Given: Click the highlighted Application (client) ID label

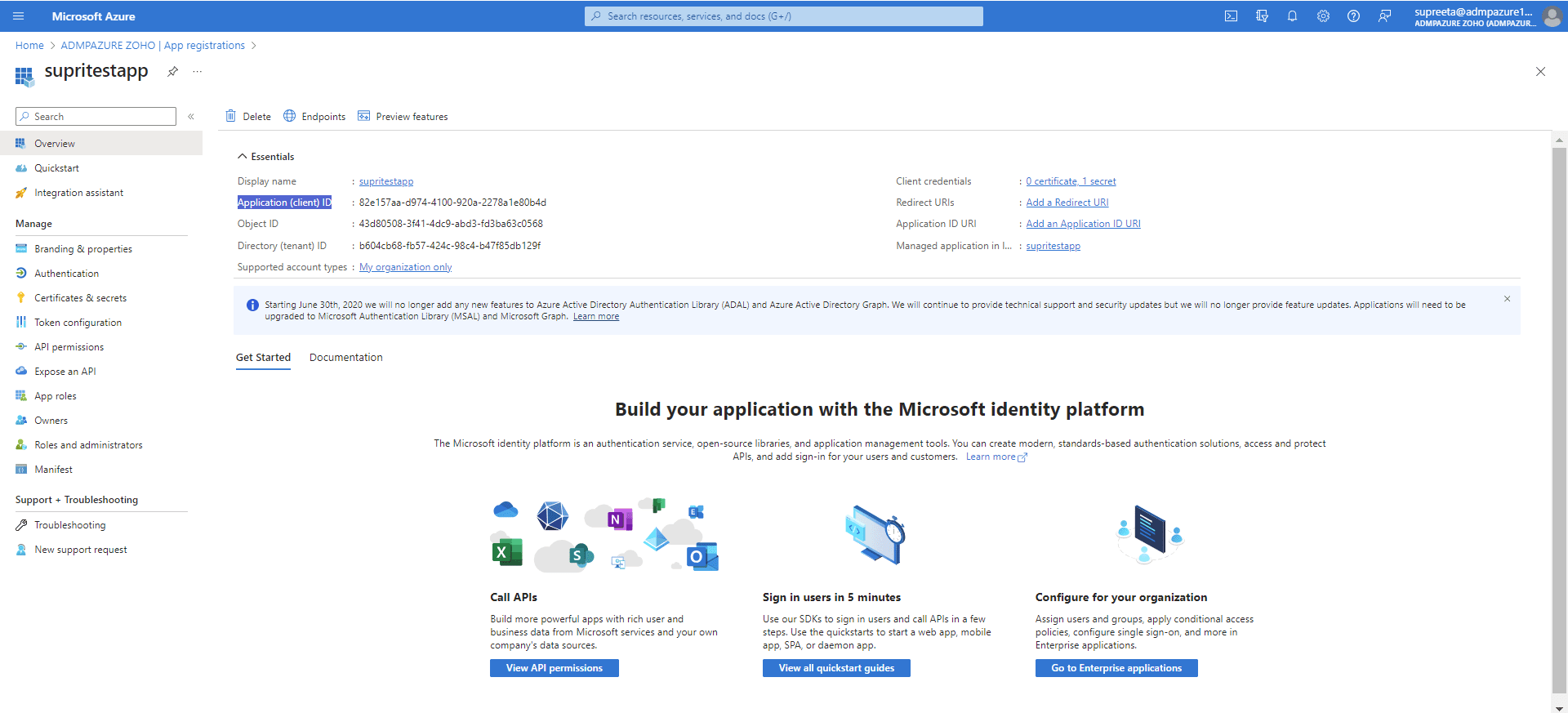Looking at the screenshot, I should 284,203.
